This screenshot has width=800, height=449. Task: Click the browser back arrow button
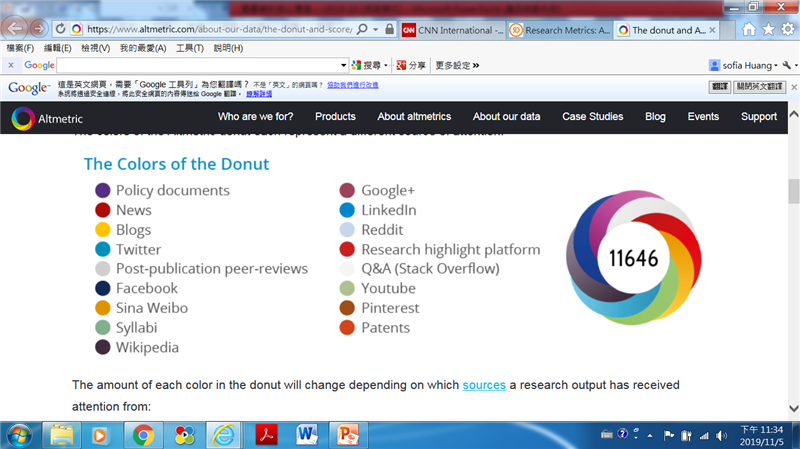pyautogui.click(x=17, y=29)
